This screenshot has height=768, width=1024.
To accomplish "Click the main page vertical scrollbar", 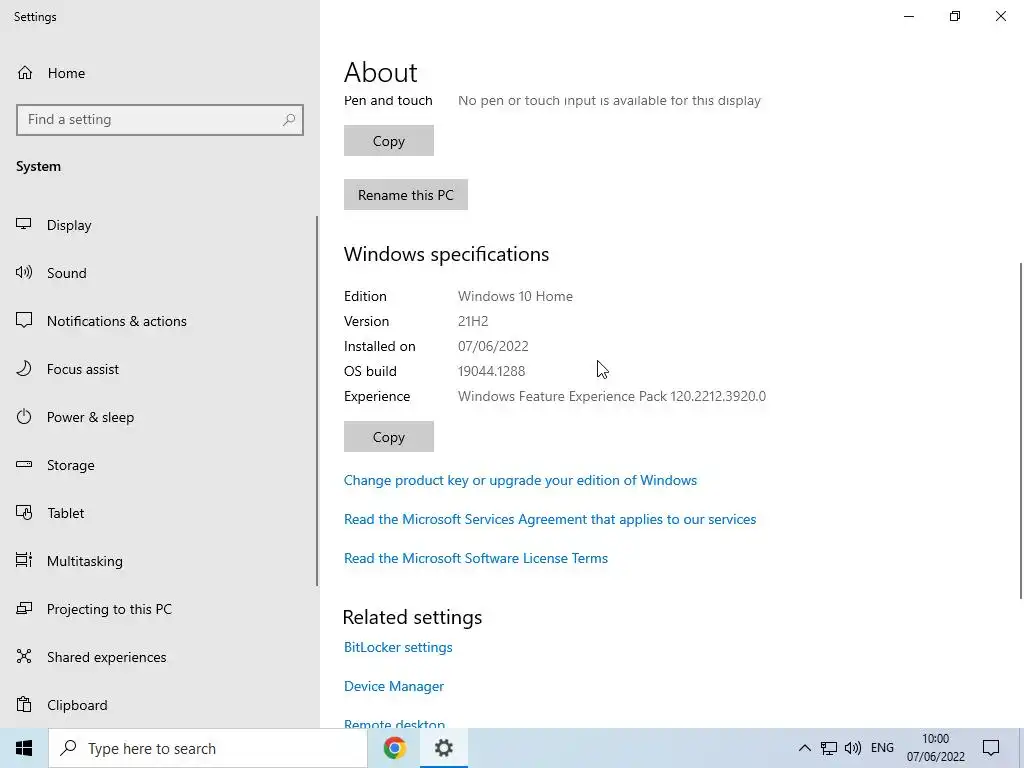I will pyautogui.click(x=1021, y=430).
